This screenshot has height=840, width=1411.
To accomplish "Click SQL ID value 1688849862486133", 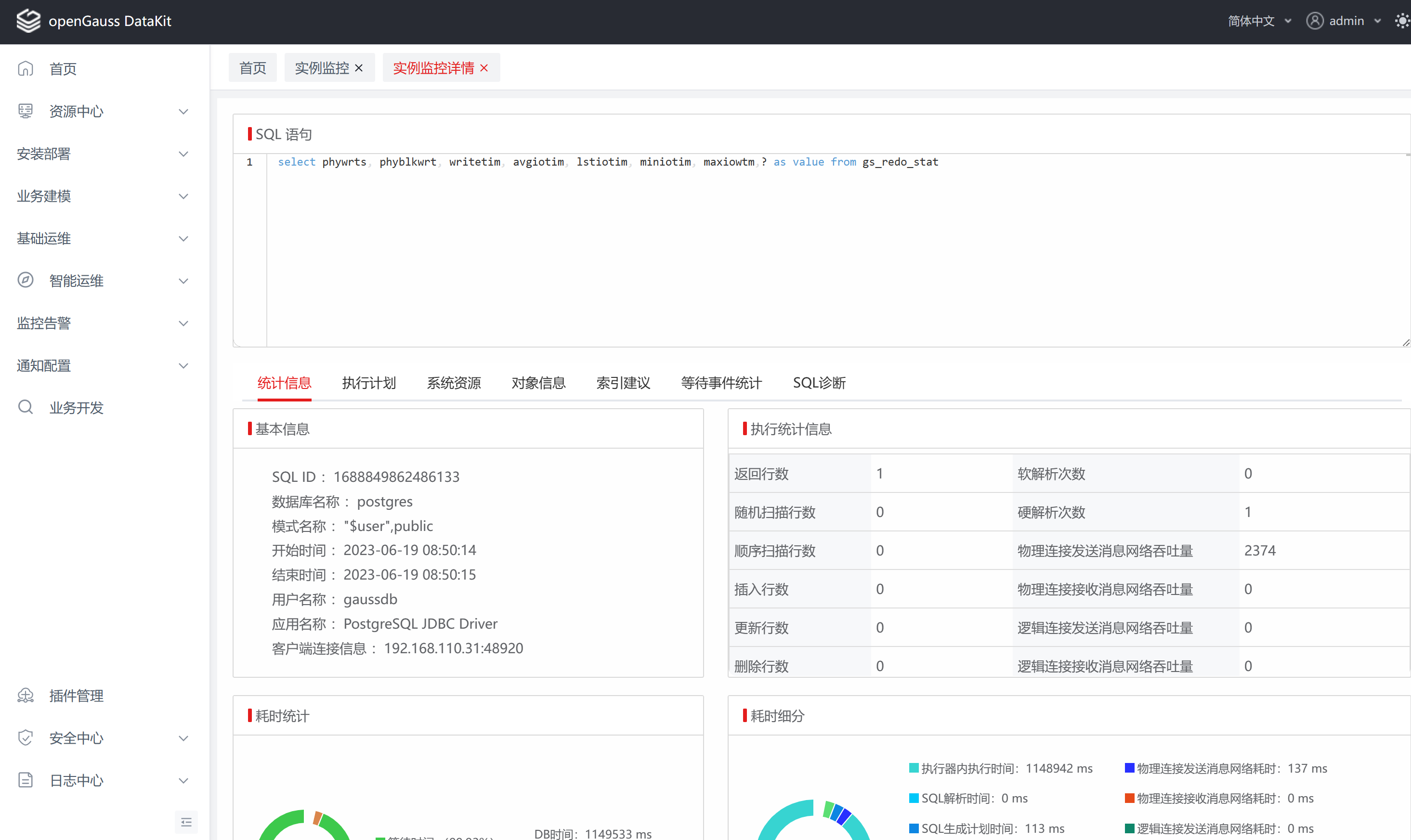I will [x=396, y=477].
